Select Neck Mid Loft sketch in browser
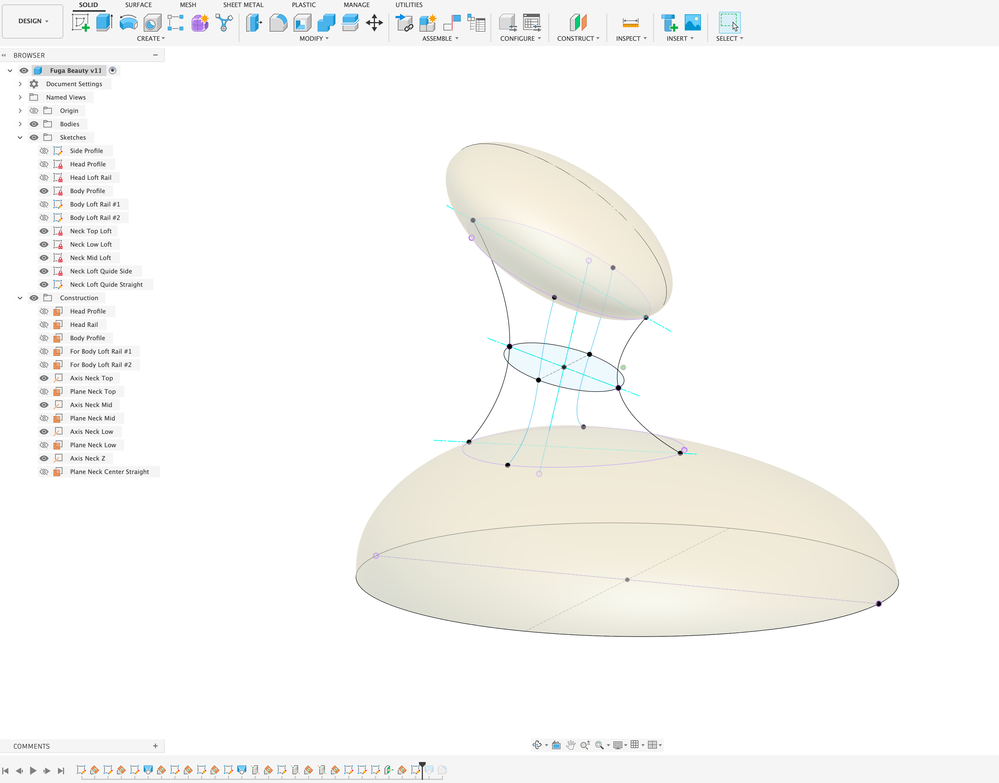The height and width of the screenshot is (783, 999). coord(90,258)
